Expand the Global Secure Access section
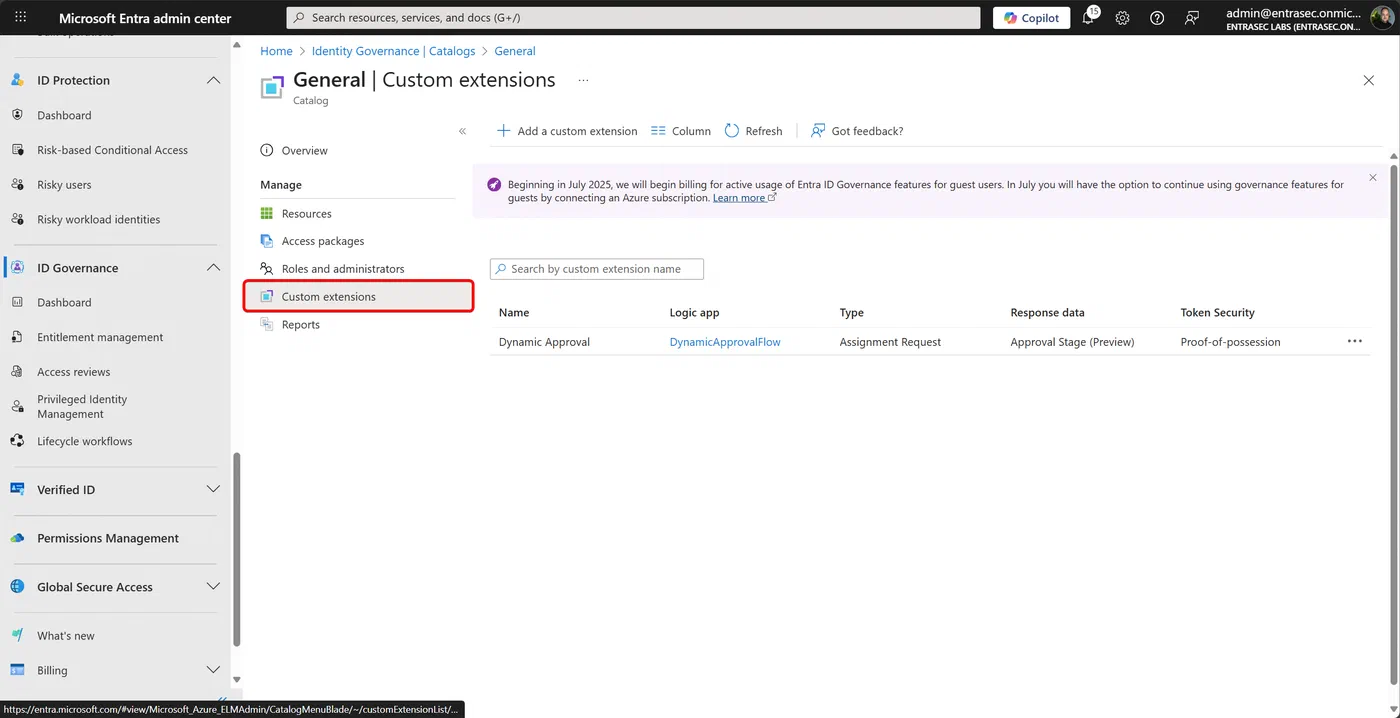Image resolution: width=1400 pixels, height=718 pixels. pos(213,587)
